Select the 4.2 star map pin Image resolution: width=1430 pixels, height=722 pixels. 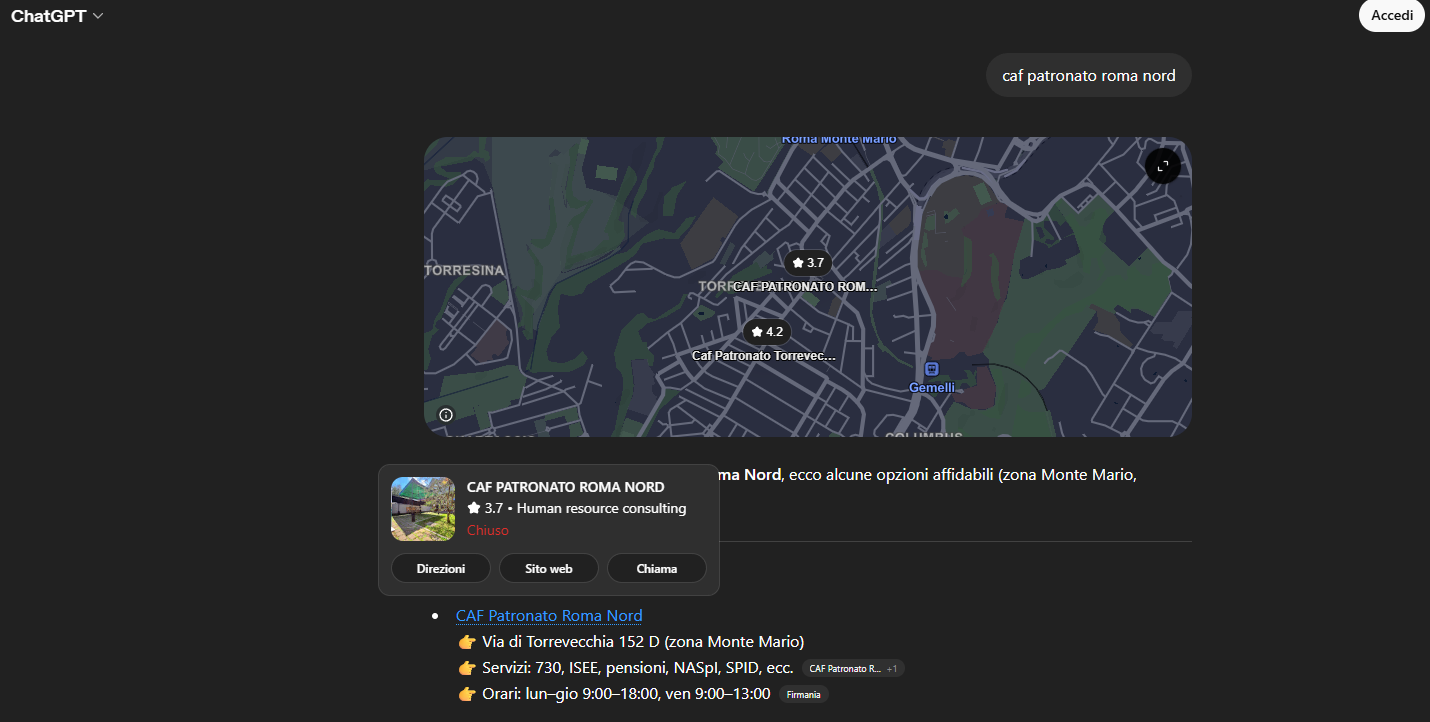click(x=766, y=332)
